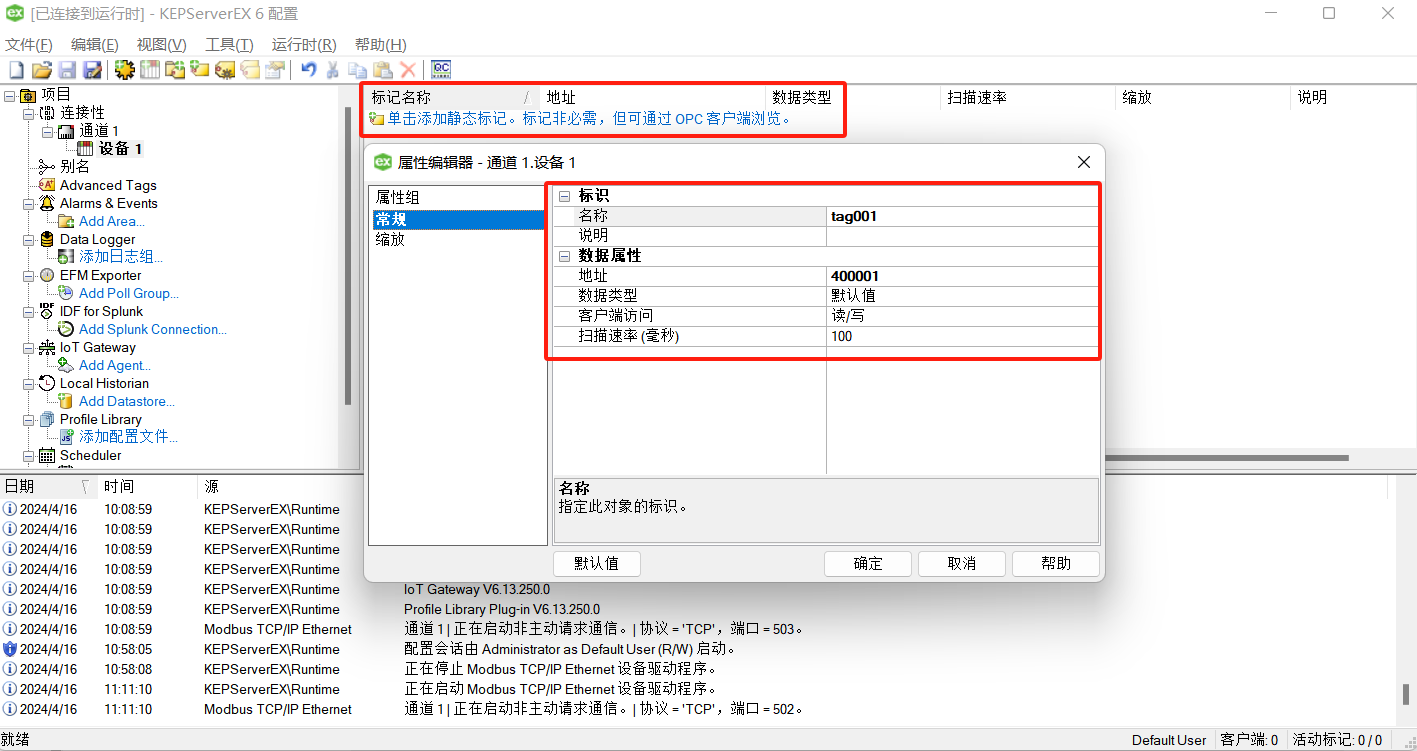Viewport: 1417px width, 751px height.
Task: Click the Add Splunk Connection... link
Action: [153, 329]
